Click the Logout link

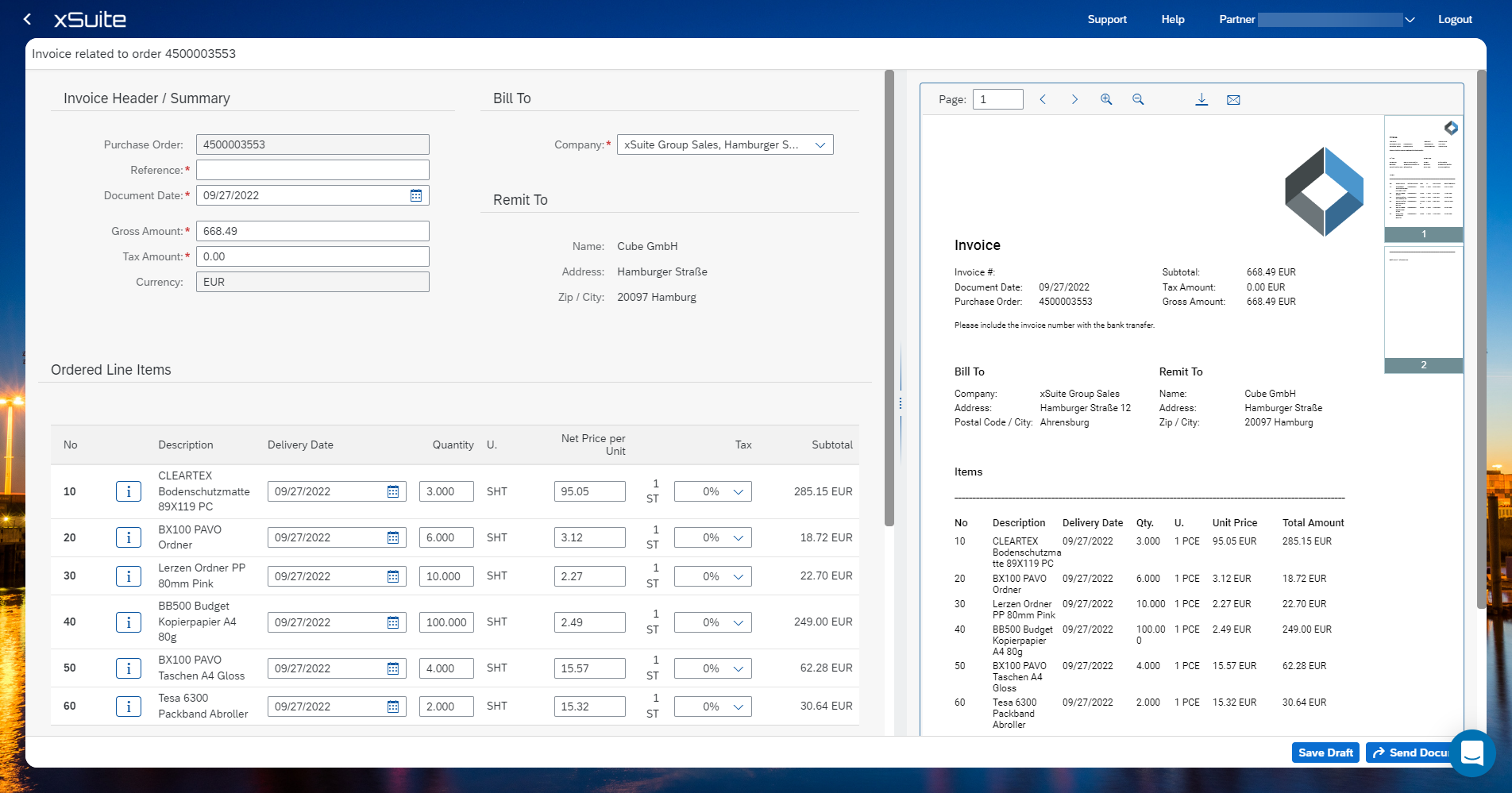1455,19
